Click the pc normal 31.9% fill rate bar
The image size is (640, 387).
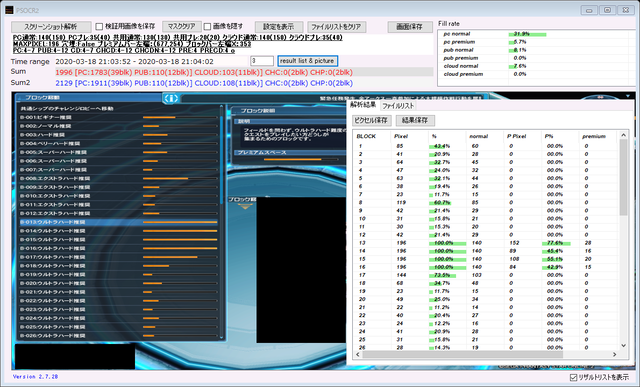coord(527,34)
